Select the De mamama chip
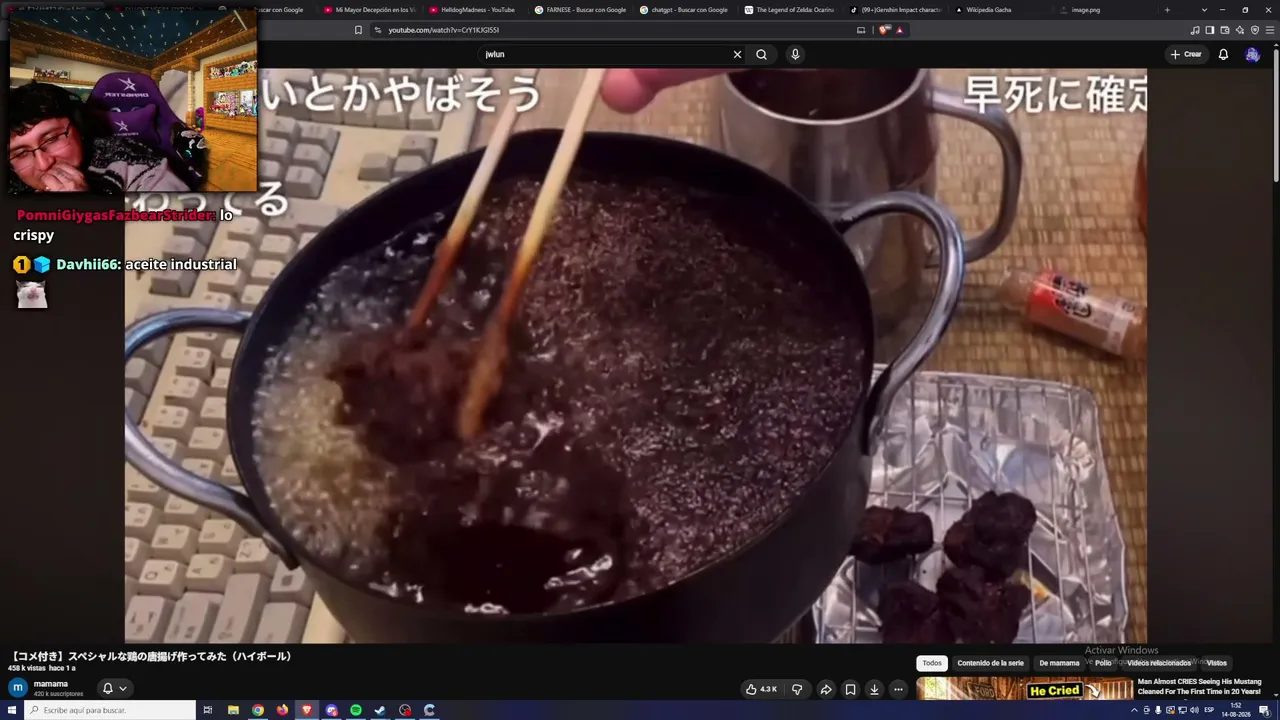Viewport: 1280px width, 720px height. [x=1059, y=663]
